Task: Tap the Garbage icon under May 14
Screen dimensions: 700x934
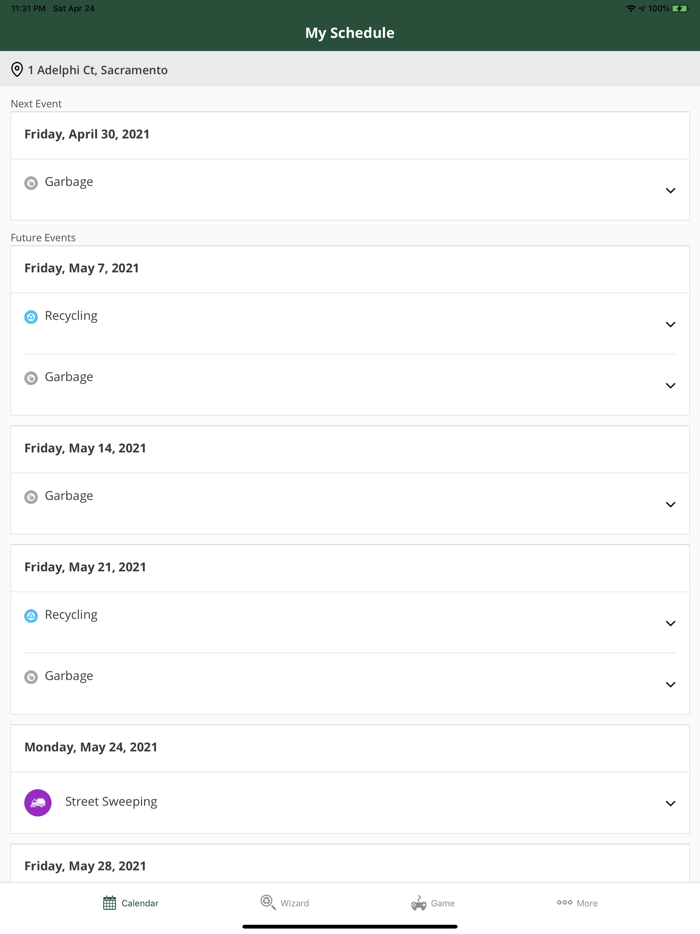Action: [x=31, y=497]
